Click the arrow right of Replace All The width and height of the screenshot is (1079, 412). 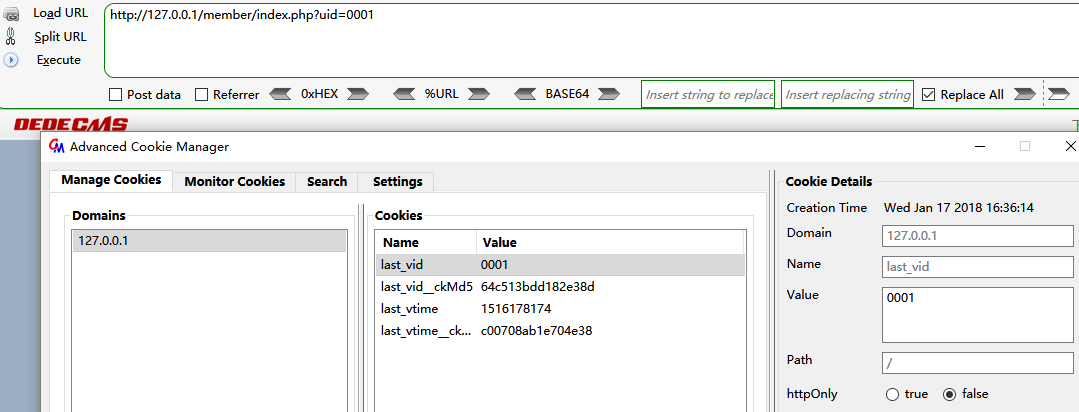(1025, 94)
